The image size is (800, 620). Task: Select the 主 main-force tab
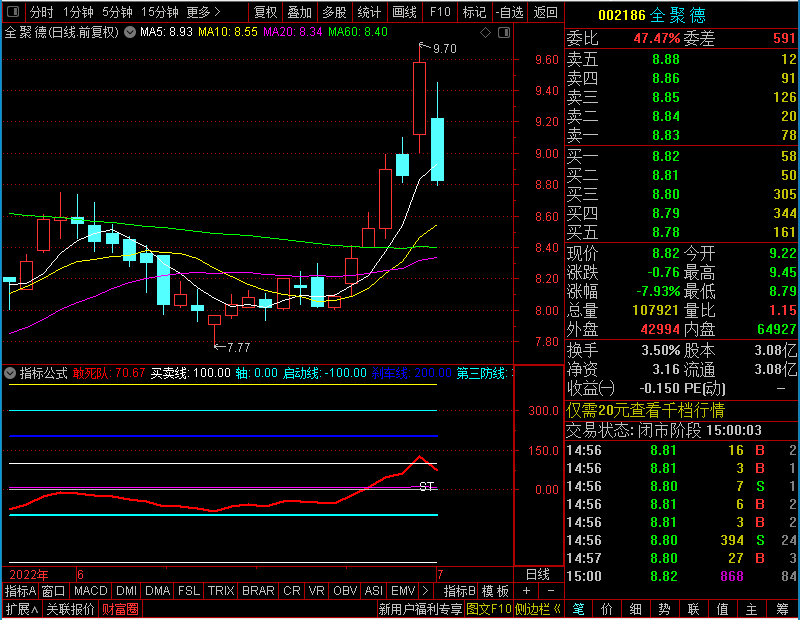pos(752,609)
